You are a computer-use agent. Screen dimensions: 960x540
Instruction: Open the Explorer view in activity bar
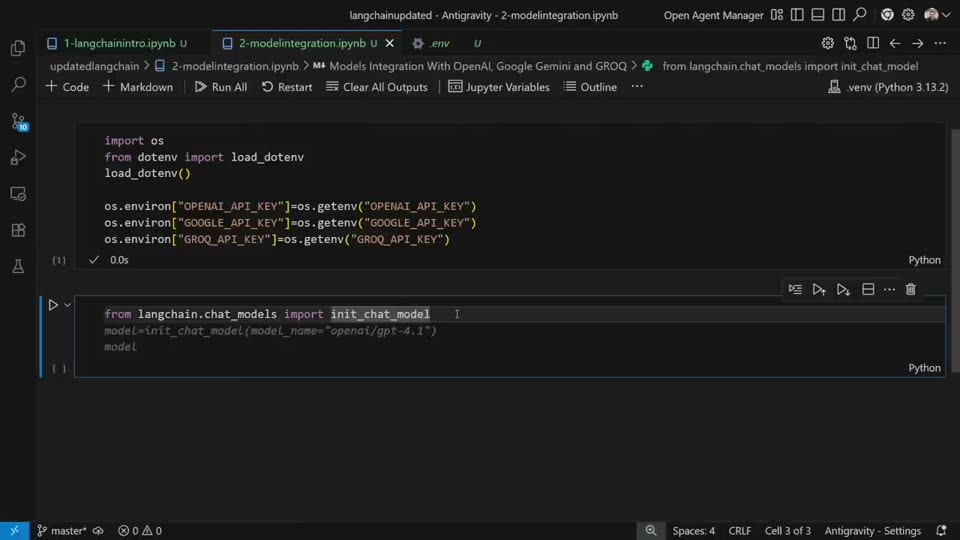coord(18,48)
